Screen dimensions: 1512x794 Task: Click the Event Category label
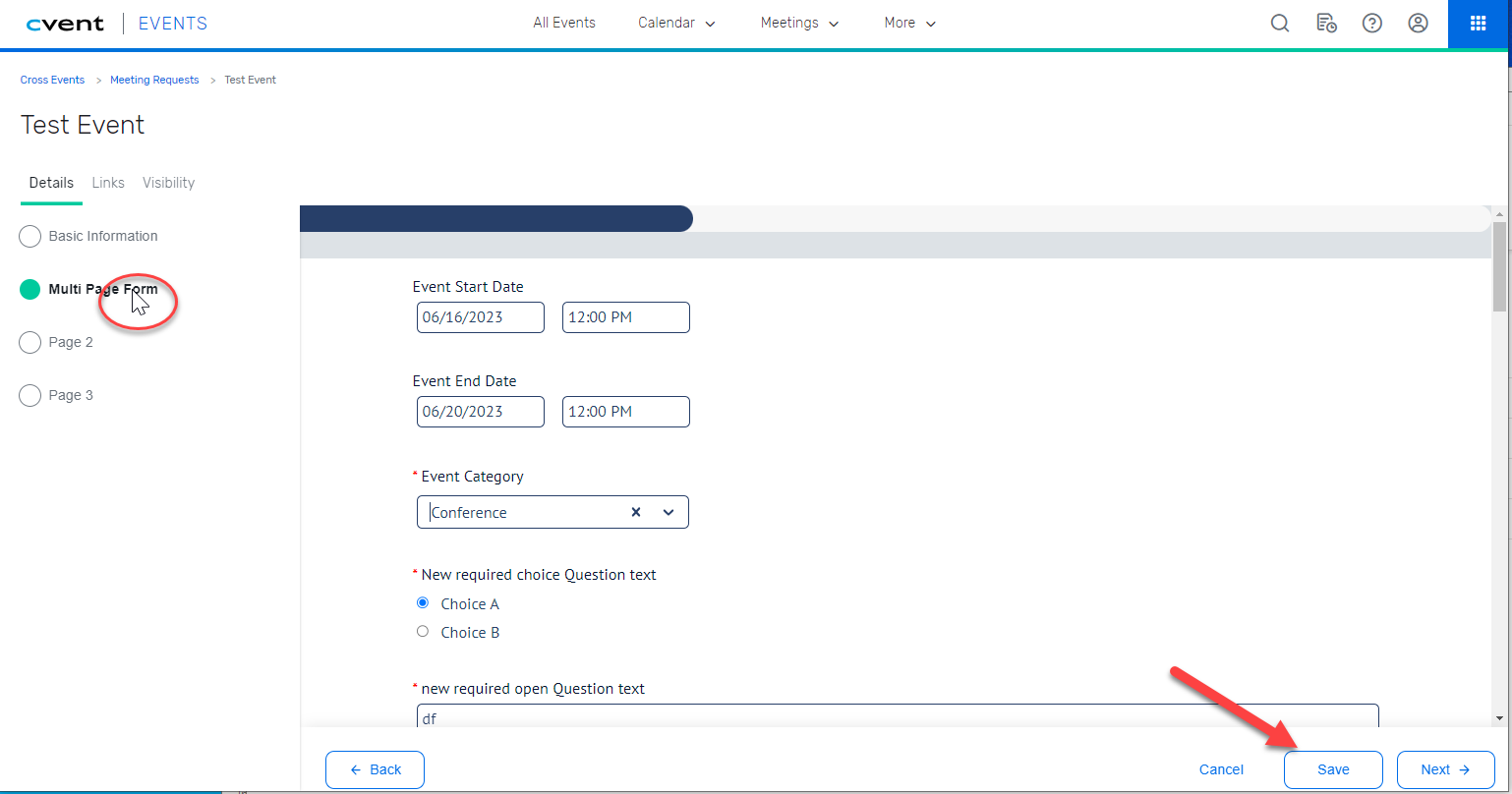[x=473, y=477]
